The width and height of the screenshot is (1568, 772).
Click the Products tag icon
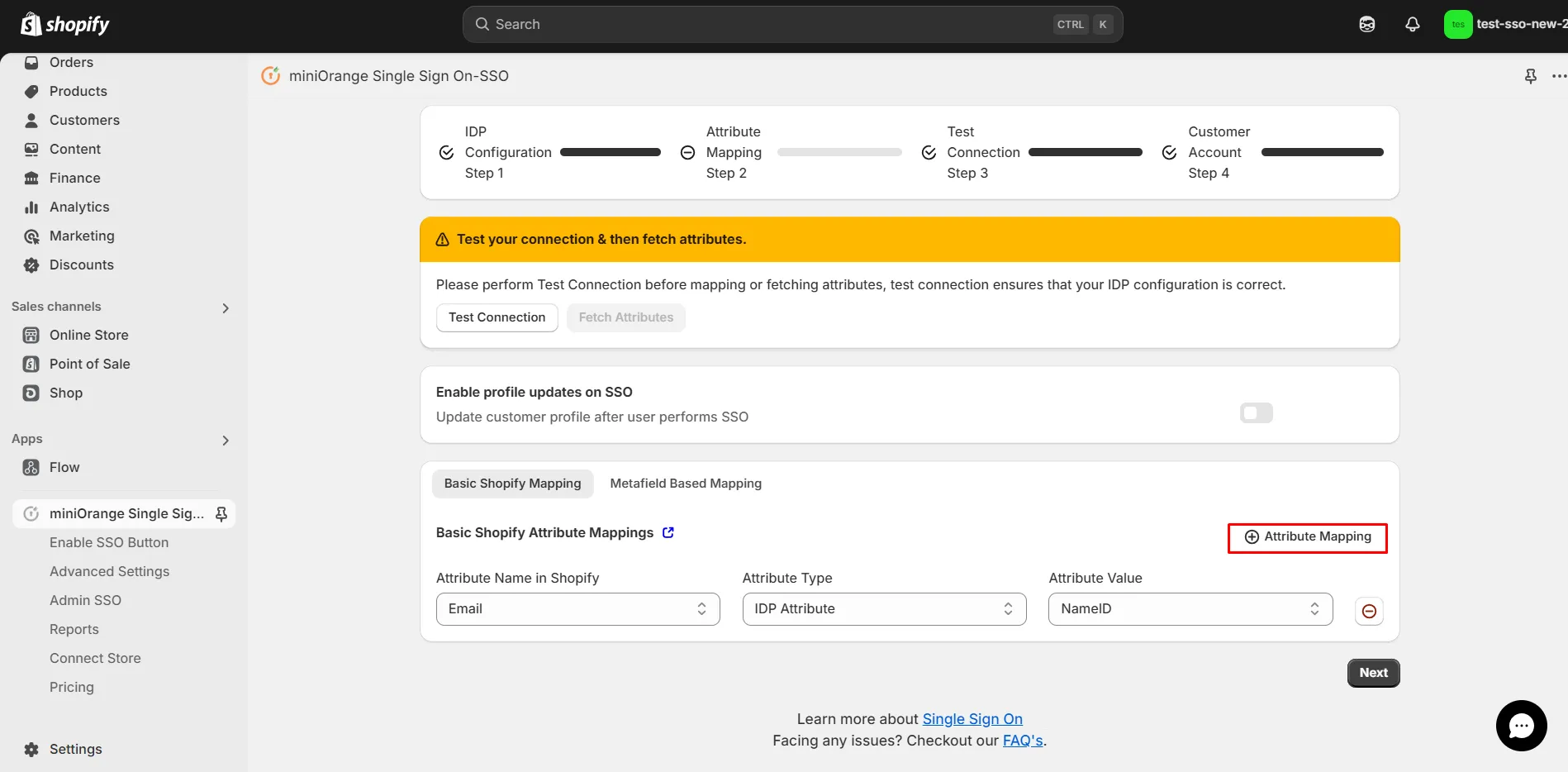(x=31, y=91)
